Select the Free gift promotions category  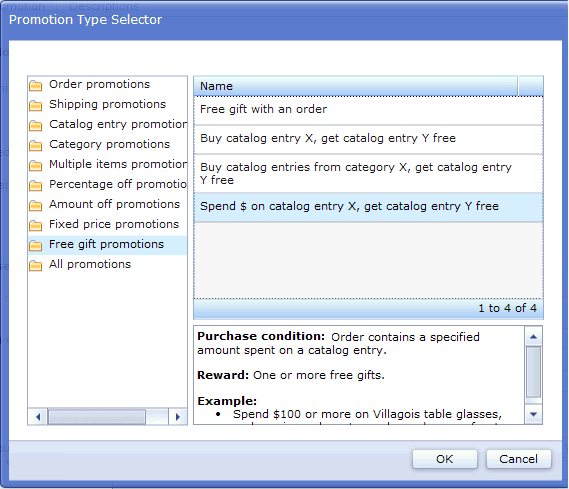[107, 245]
